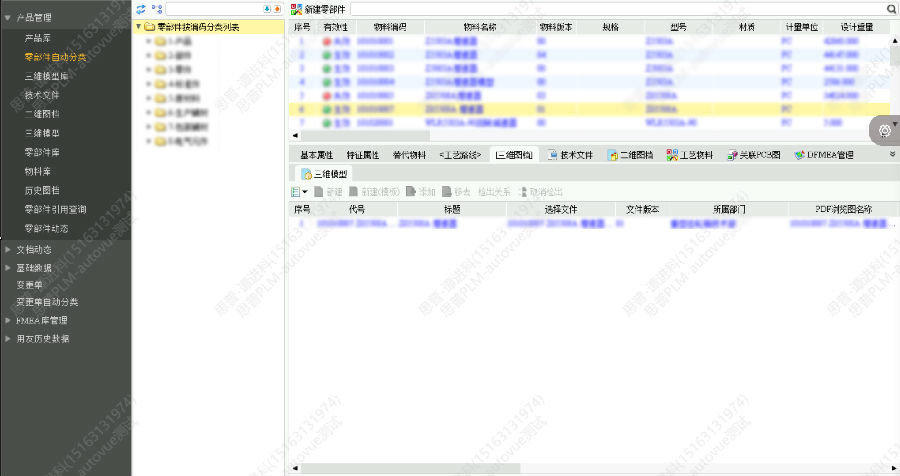Click the 新建零部件 icon
900x476 pixels.
pyautogui.click(x=296, y=9)
